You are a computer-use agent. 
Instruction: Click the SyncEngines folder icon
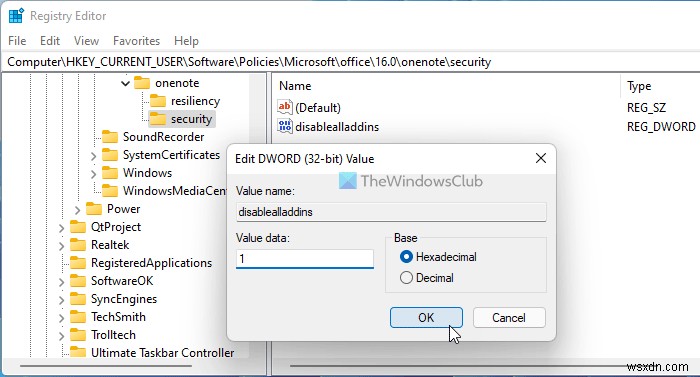(78, 298)
